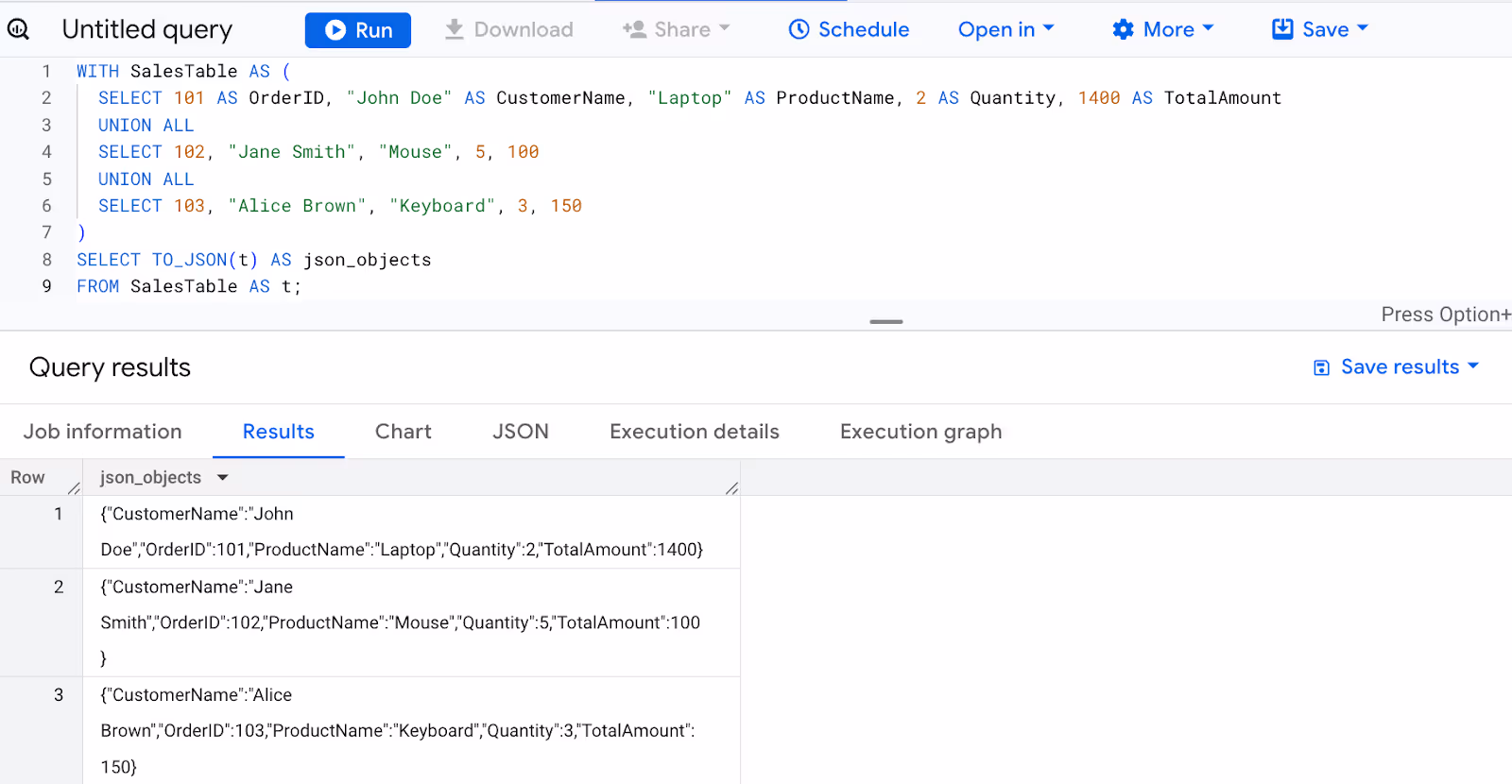Switch to the Chart tab
This screenshot has height=784, width=1512.
(x=404, y=432)
